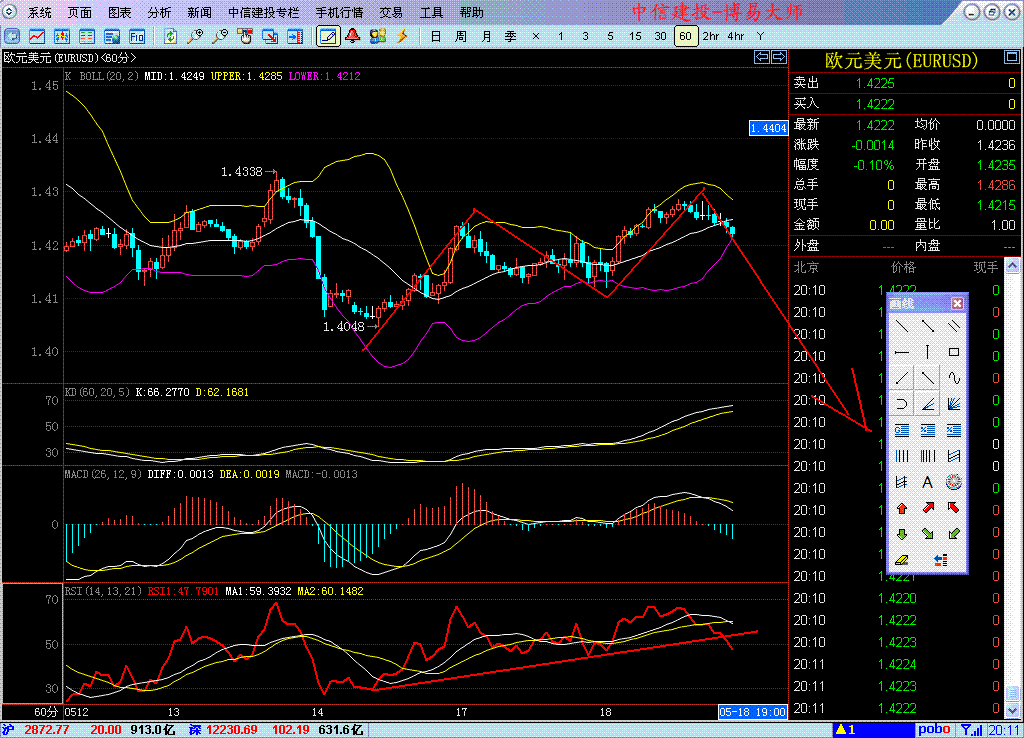Select the red up-right arrow marker
Screen dimensions: 1024x738
click(927, 507)
